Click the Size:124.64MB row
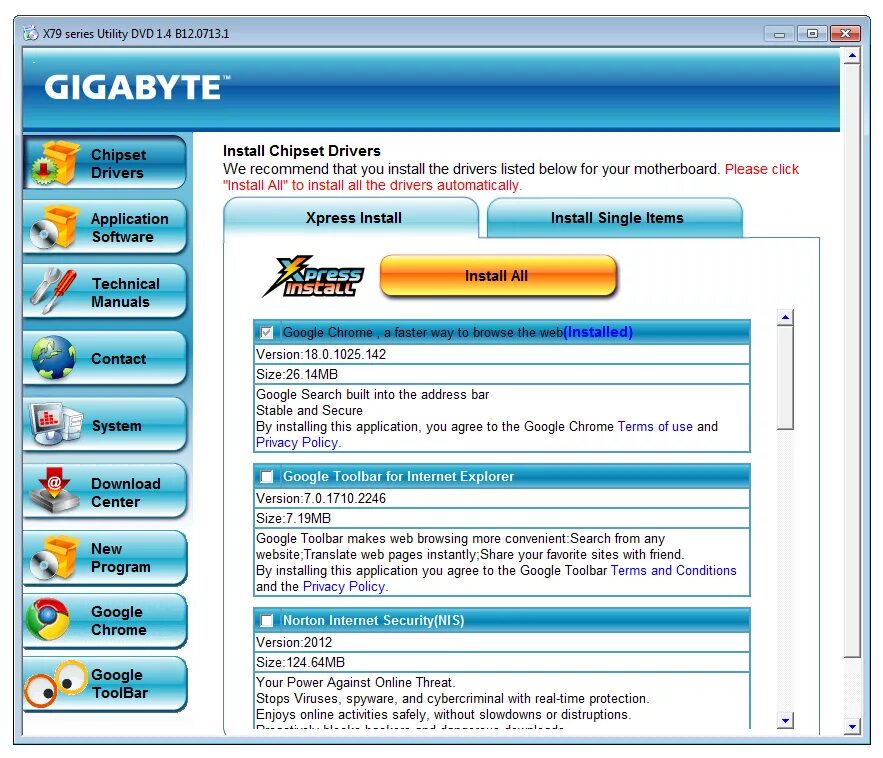This screenshot has width=883, height=758. pos(501,662)
